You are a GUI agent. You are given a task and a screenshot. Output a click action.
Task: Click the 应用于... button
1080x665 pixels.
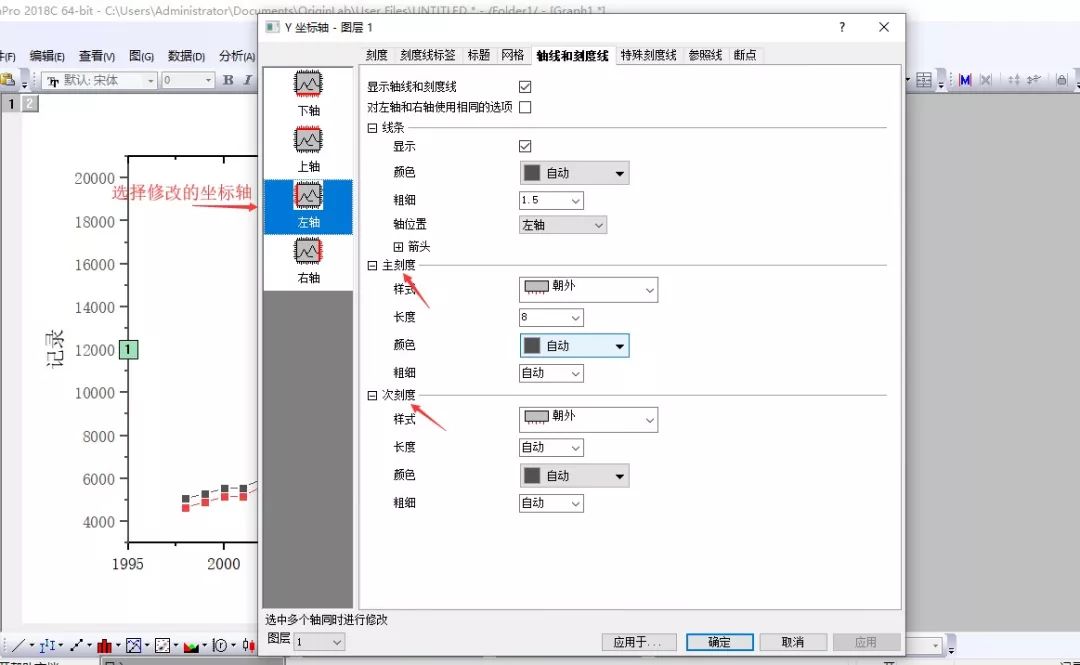pos(638,642)
